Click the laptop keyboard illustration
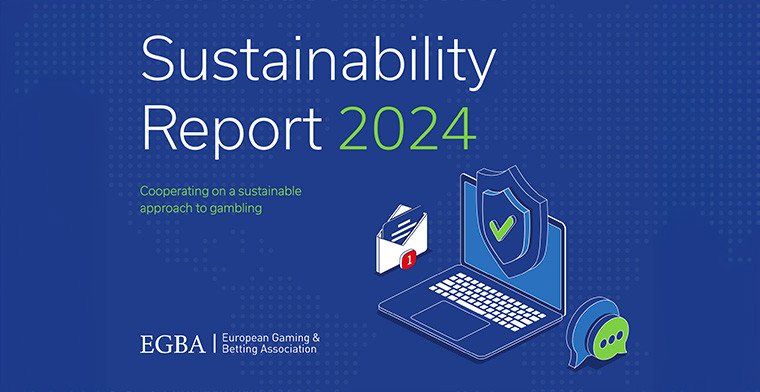 [487, 302]
